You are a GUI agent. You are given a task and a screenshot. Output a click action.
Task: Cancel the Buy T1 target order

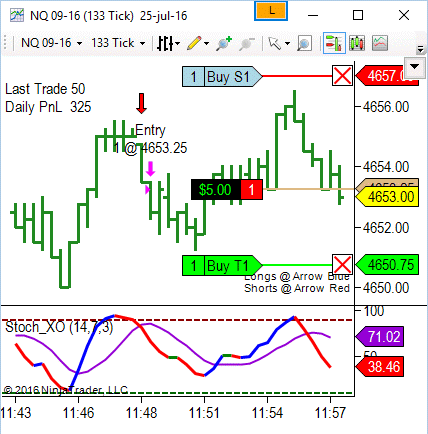[342, 265]
